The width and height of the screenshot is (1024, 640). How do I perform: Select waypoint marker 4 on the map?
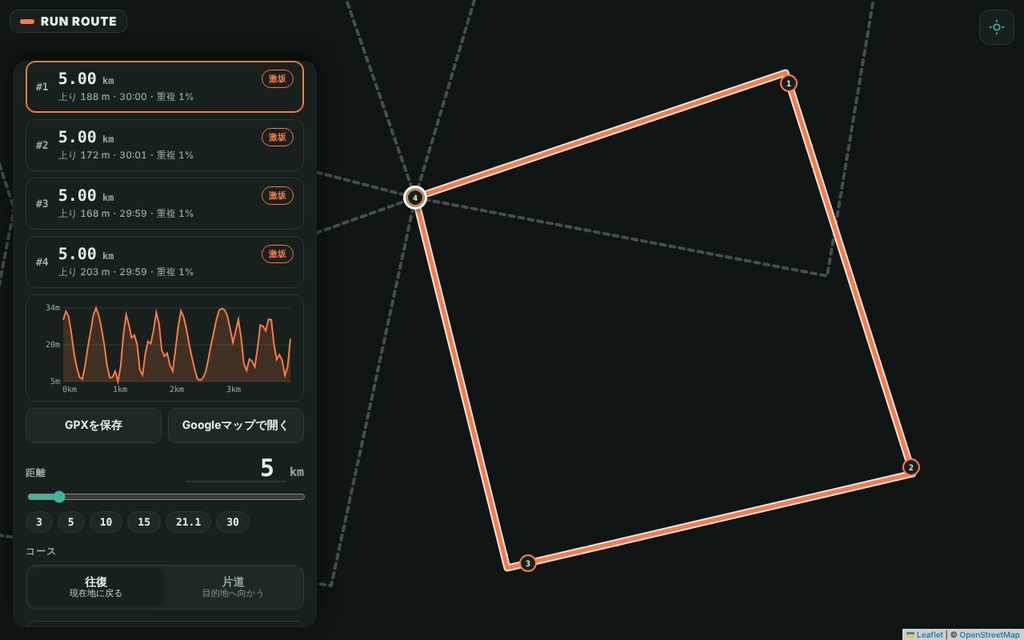click(415, 198)
